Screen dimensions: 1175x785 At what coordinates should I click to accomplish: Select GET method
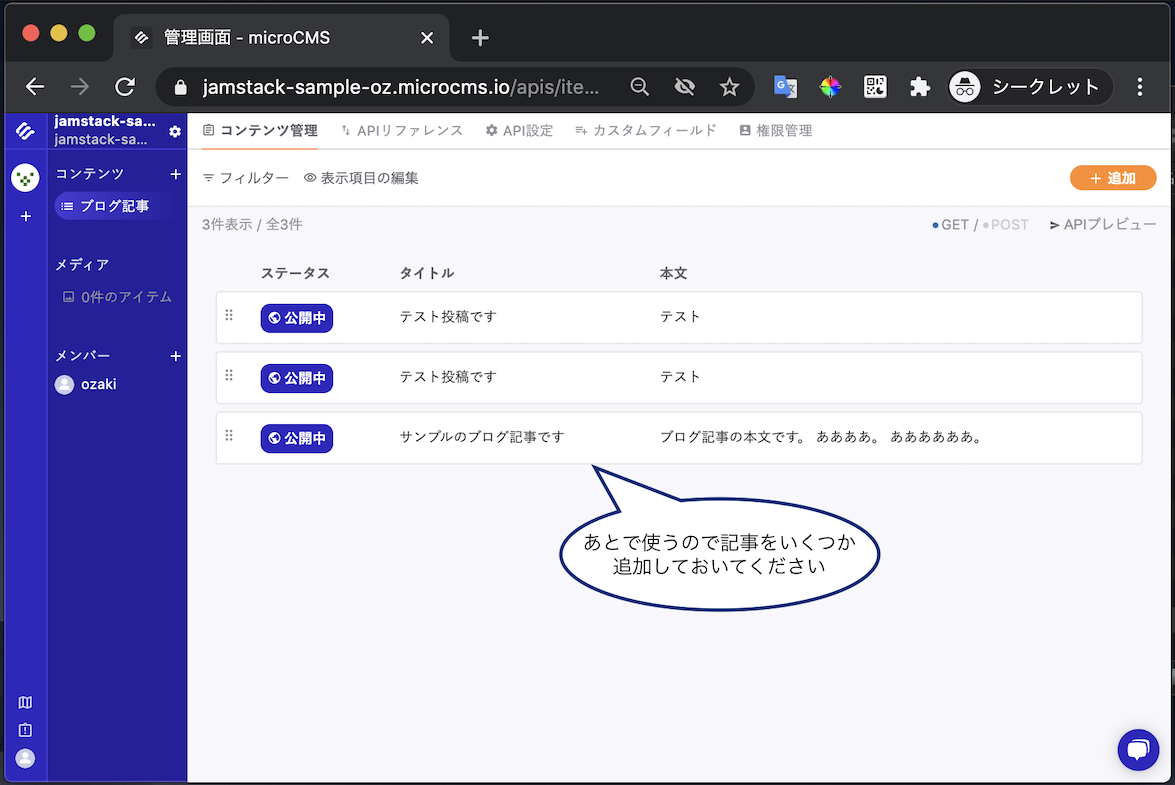[950, 225]
